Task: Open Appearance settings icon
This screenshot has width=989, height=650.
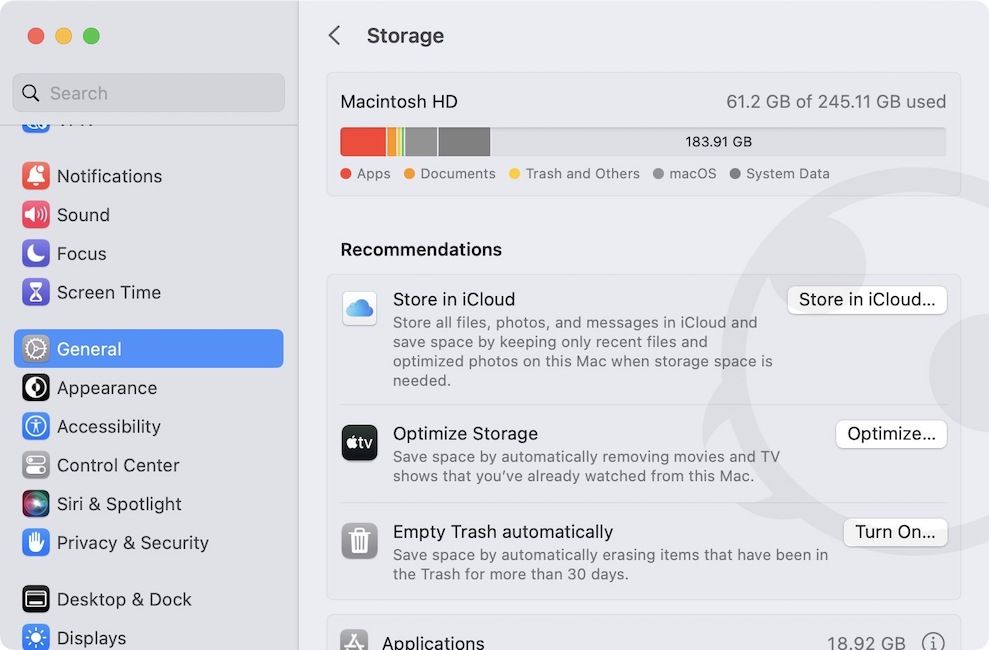Action: pyautogui.click(x=36, y=388)
